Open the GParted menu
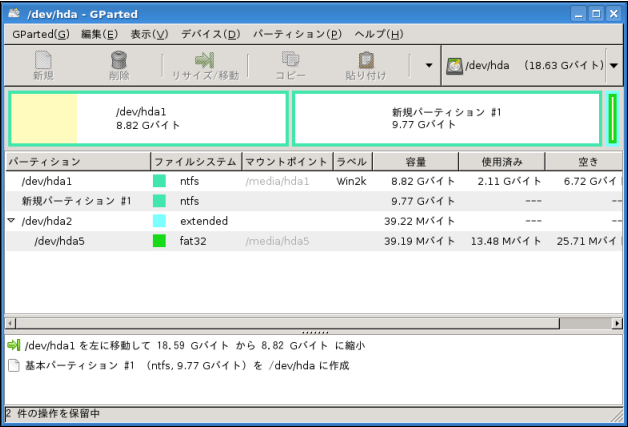The image size is (628, 427). pos(40,34)
